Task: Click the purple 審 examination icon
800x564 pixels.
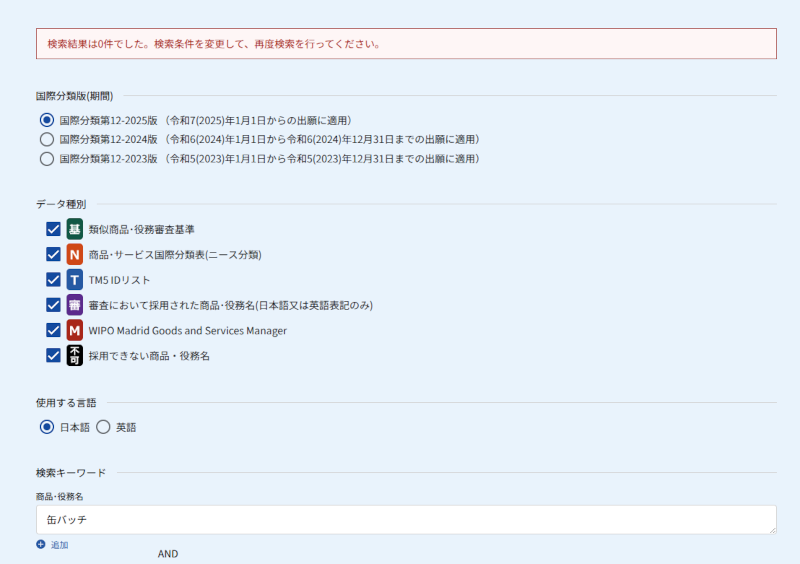Action: click(x=75, y=305)
